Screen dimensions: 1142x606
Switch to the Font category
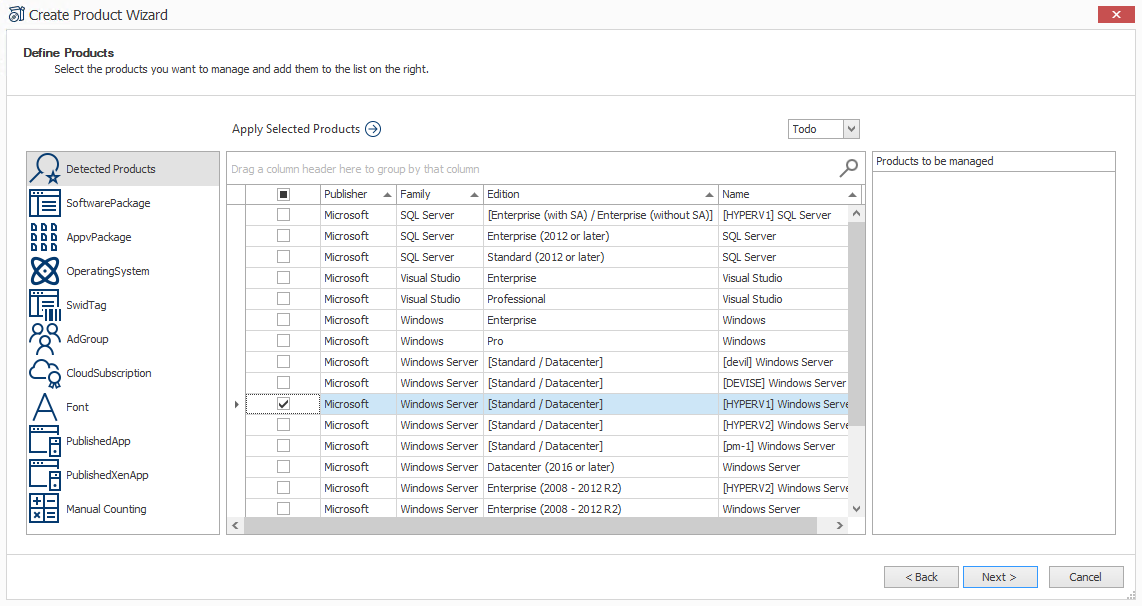123,406
